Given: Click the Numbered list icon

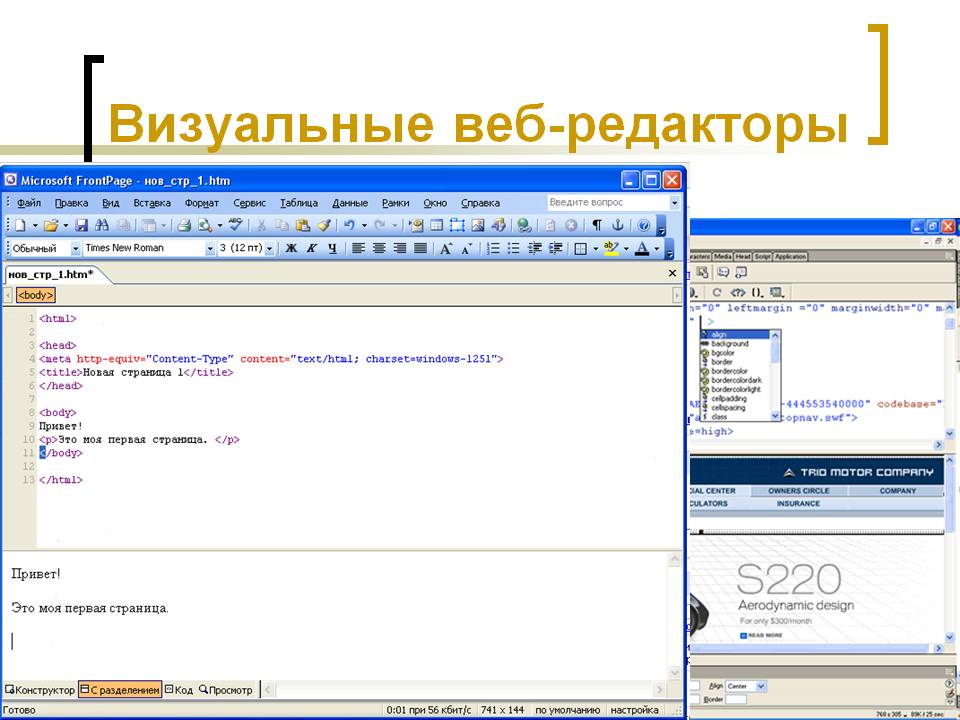Looking at the screenshot, I should pos(493,249).
